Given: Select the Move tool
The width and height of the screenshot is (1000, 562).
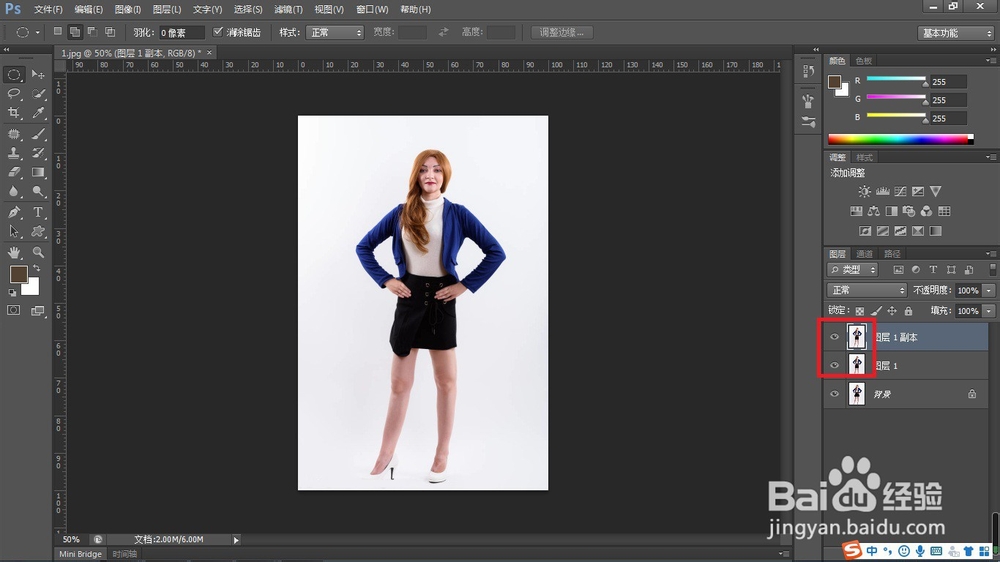Looking at the screenshot, I should click(38, 75).
